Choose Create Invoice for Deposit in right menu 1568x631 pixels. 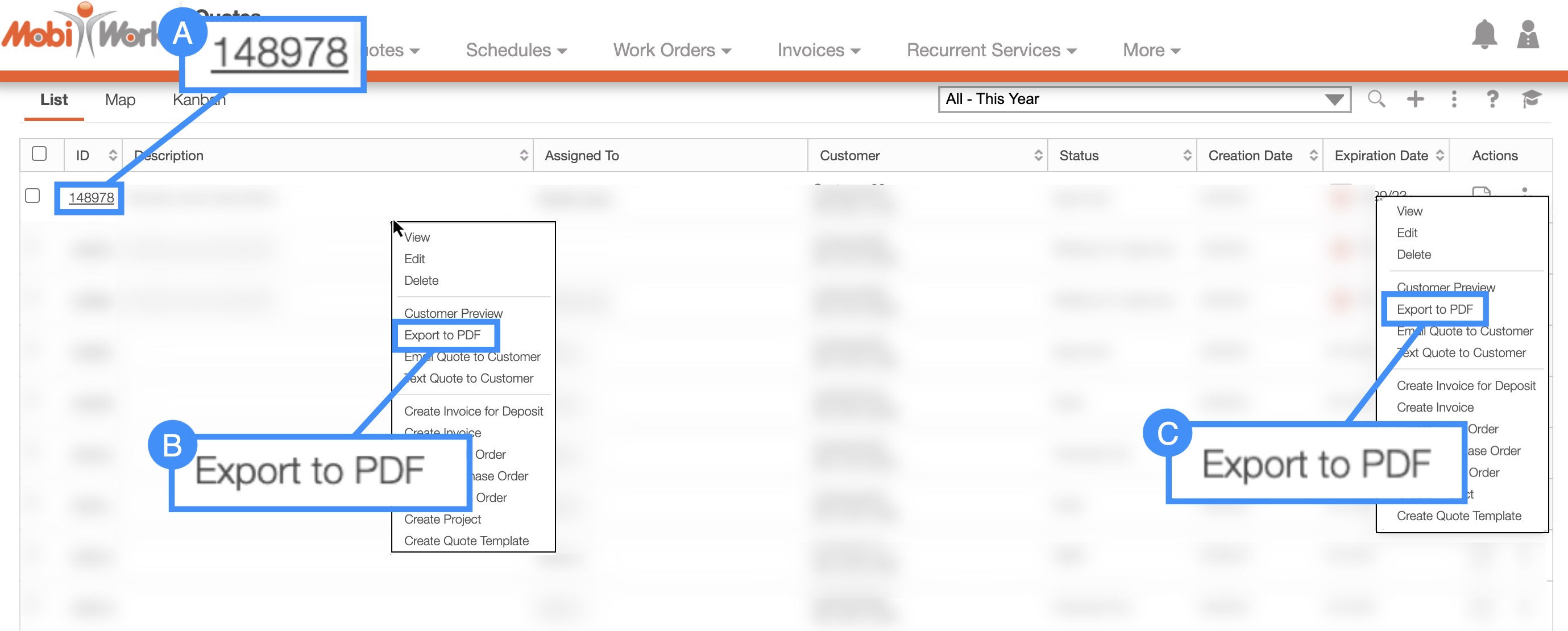1466,386
